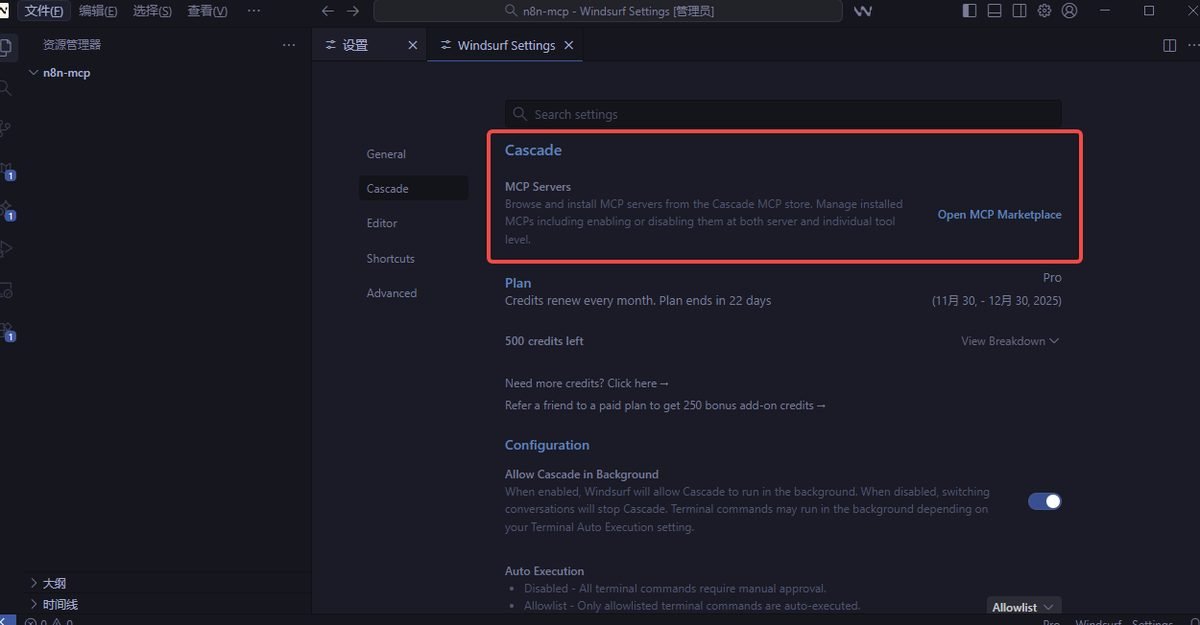Viewport: 1200px width, 625px height.
Task: Expand the 时间线 timeline section
Action: tap(35, 604)
